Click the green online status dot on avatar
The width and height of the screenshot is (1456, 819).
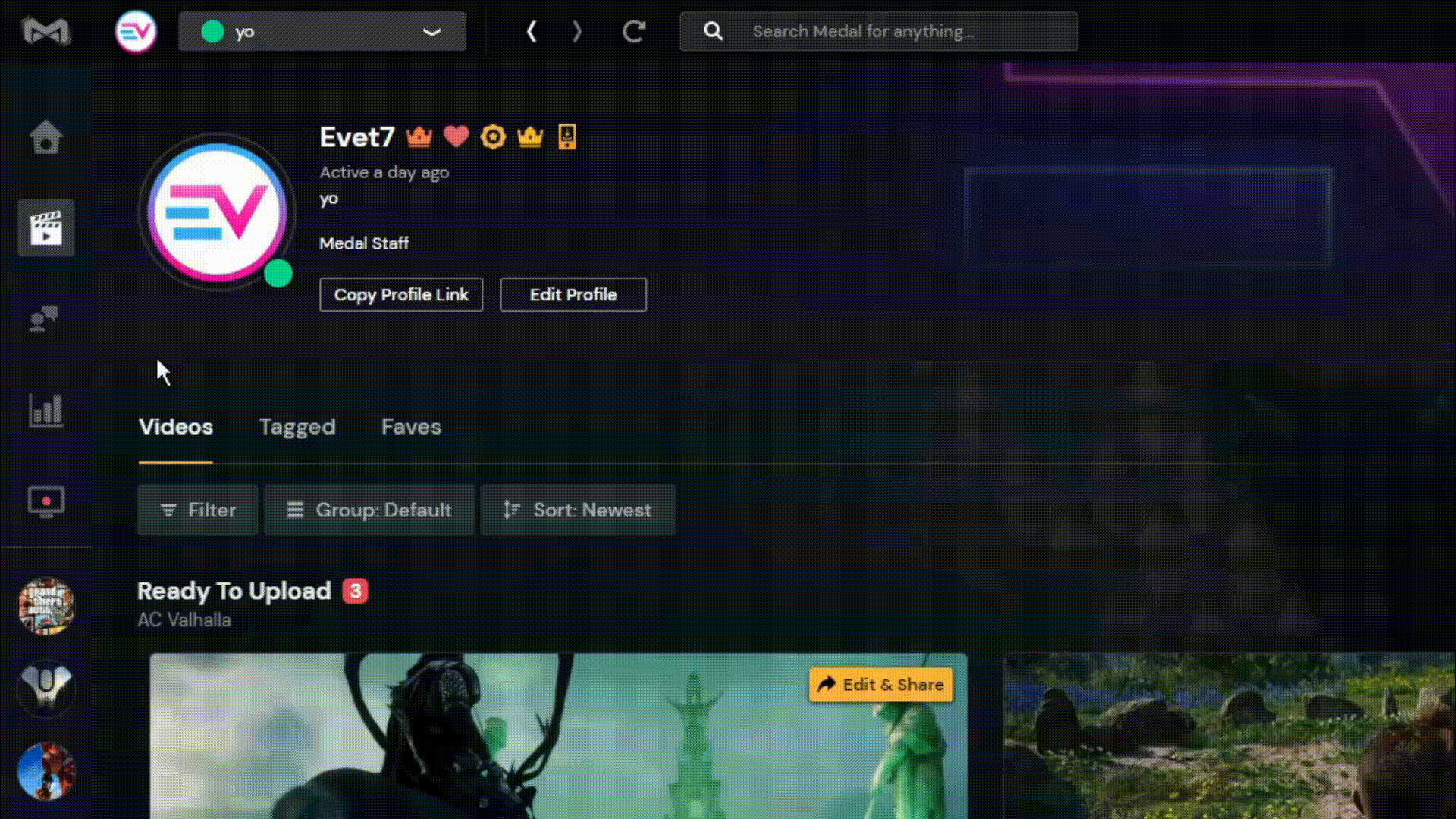coord(278,274)
